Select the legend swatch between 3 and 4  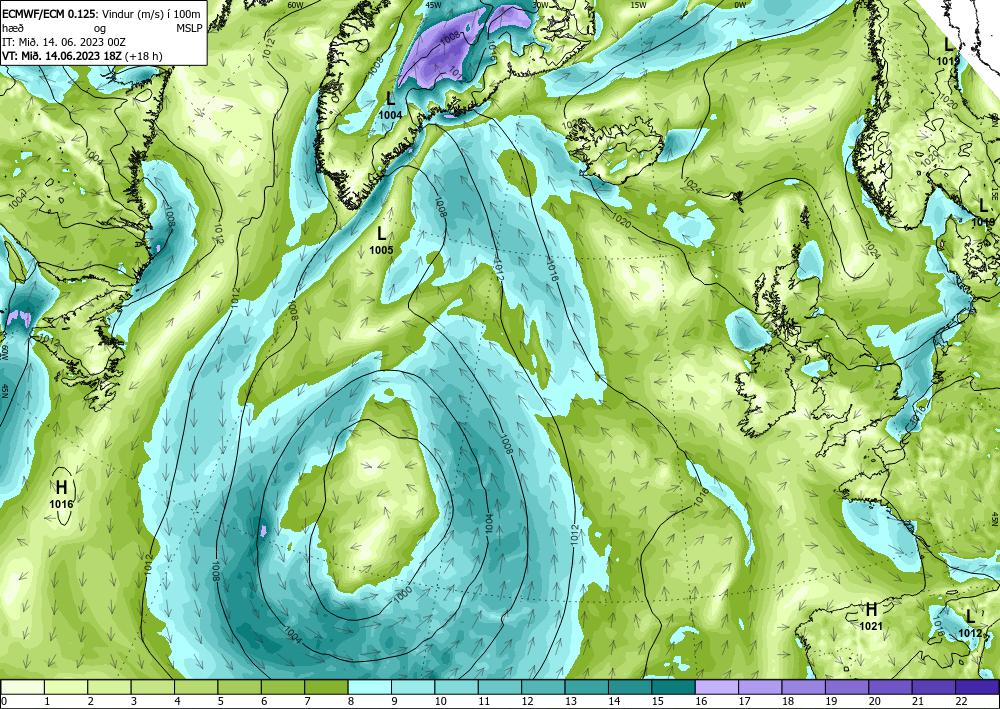pos(152,687)
